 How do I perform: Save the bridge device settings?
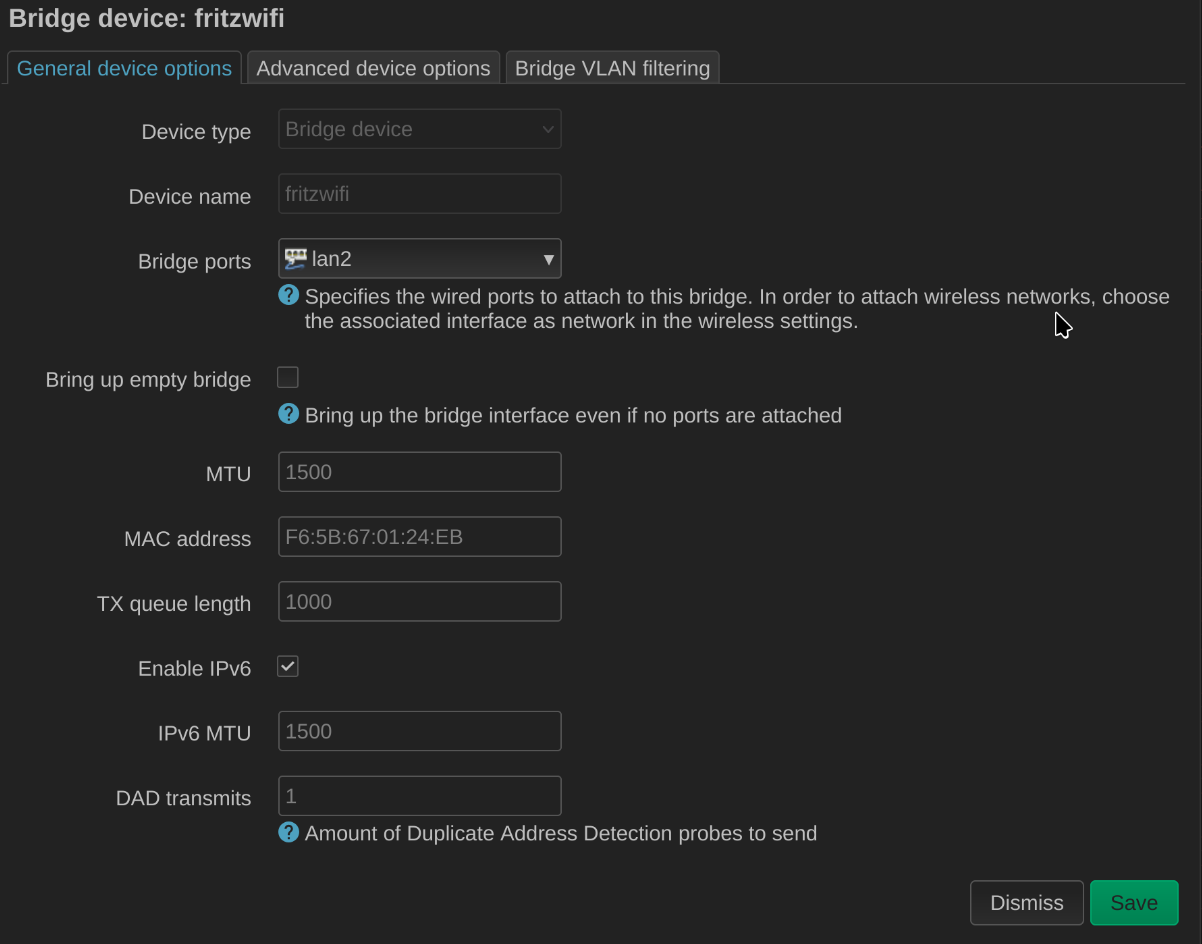pyautogui.click(x=1133, y=902)
